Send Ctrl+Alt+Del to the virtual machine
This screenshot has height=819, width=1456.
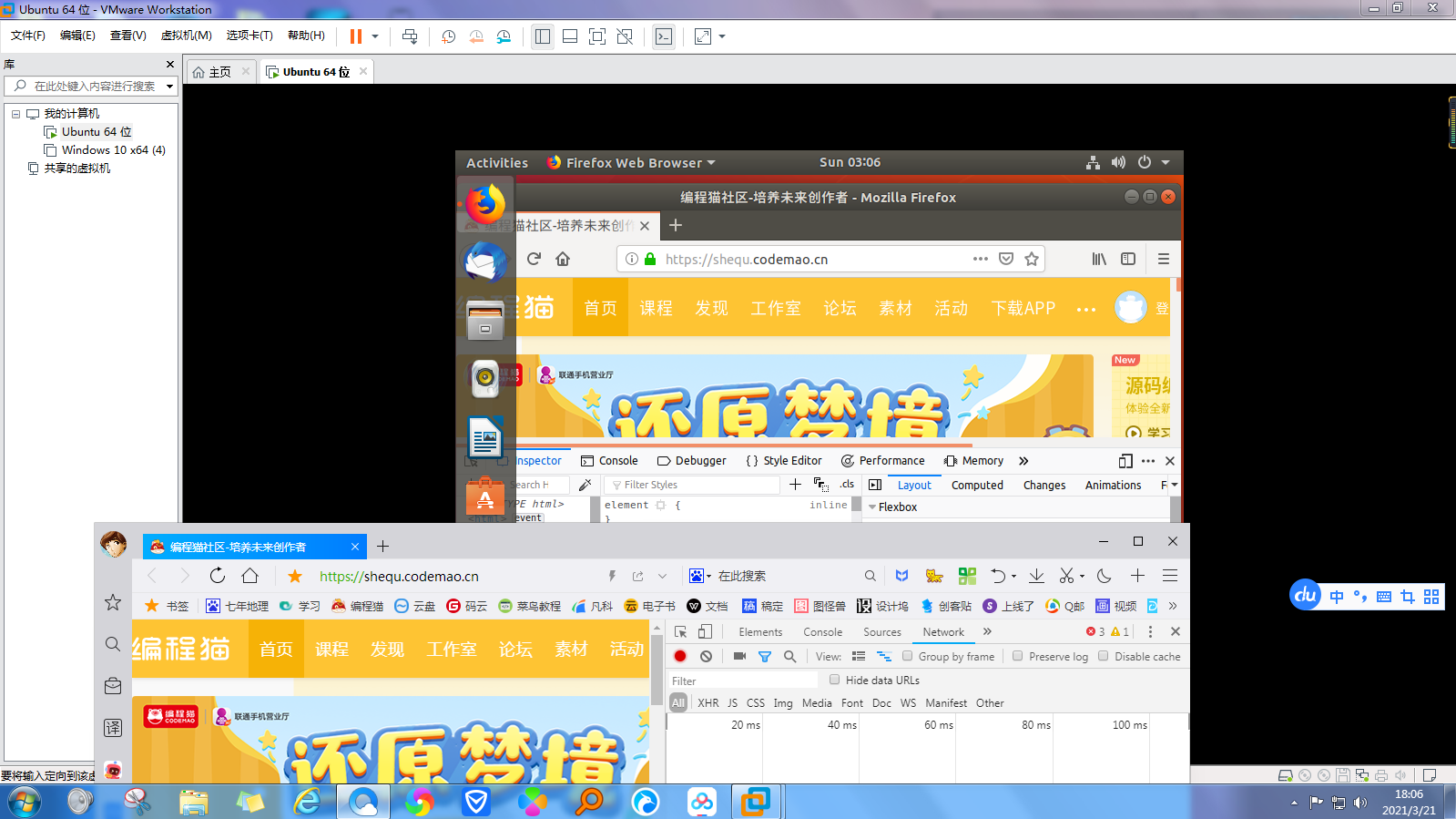410,36
